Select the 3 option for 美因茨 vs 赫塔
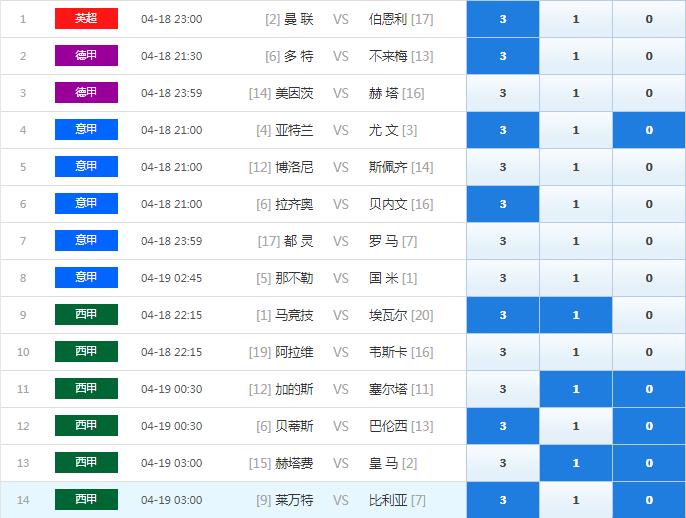The image size is (686, 518). pos(503,93)
